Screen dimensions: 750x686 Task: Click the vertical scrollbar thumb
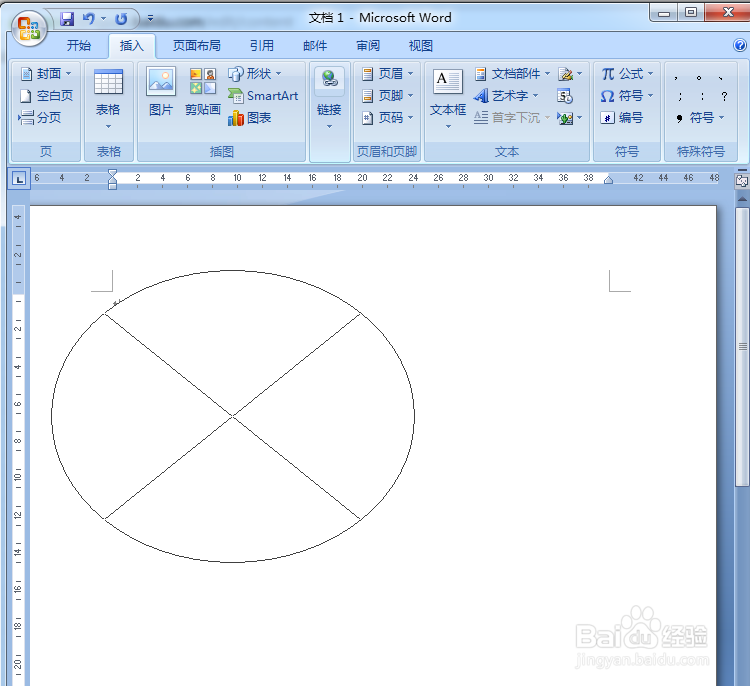coord(742,346)
